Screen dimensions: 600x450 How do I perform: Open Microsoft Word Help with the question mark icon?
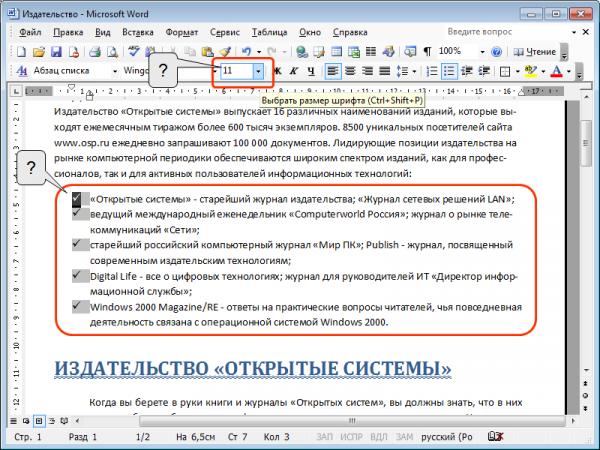[496, 52]
